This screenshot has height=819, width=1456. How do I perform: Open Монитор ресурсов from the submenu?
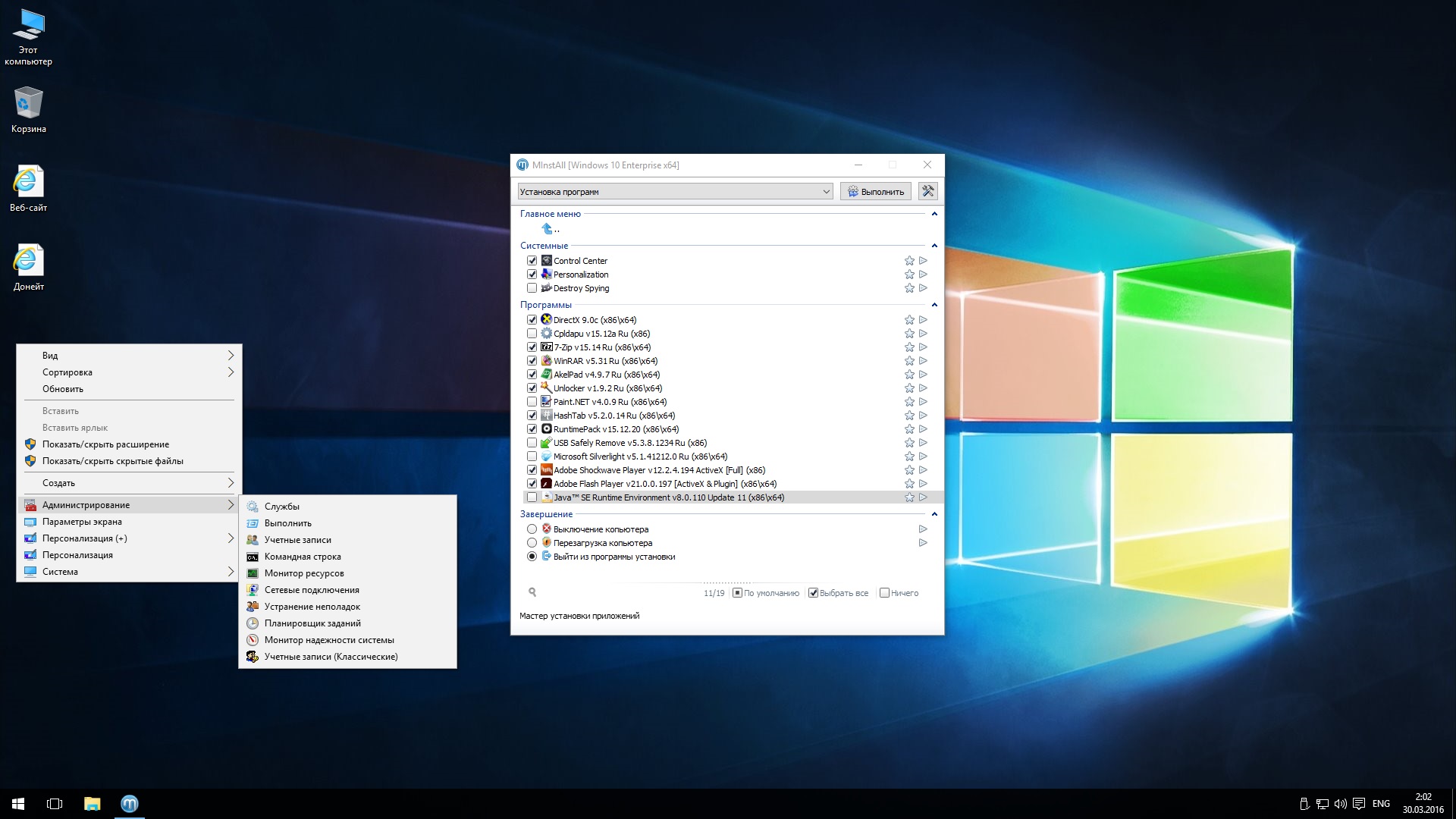347,573
